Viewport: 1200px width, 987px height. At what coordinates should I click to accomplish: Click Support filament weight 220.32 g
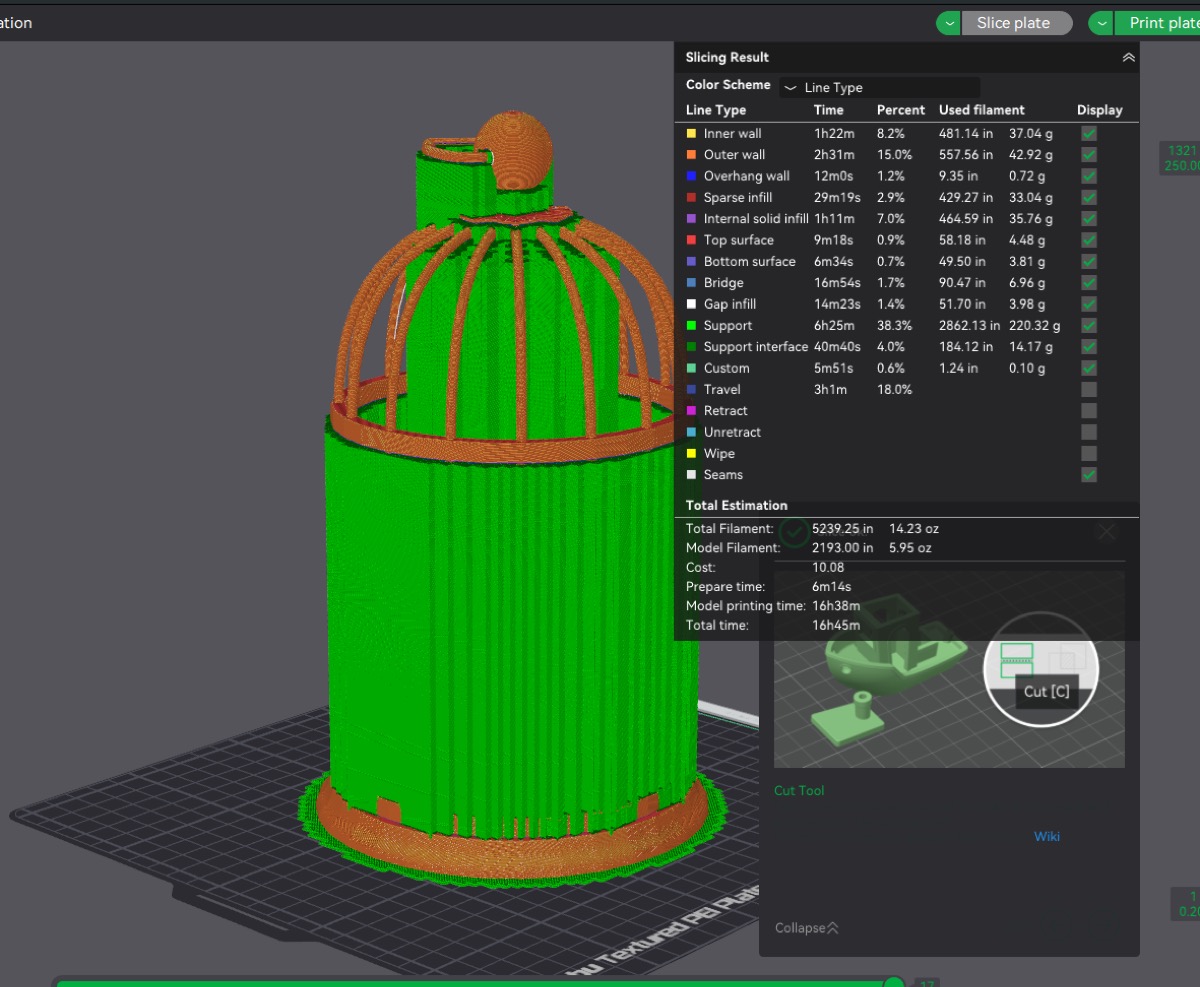tap(1035, 326)
